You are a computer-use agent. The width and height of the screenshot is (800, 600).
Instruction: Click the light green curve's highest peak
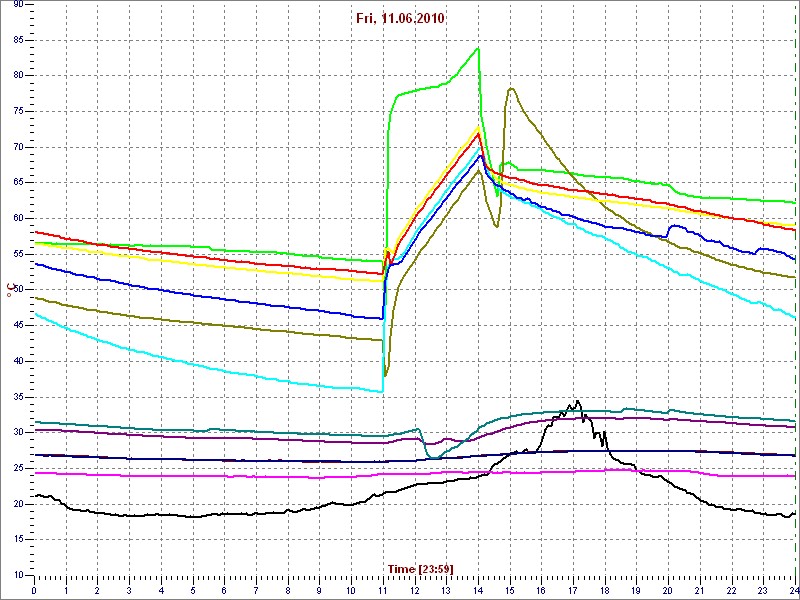(478, 48)
